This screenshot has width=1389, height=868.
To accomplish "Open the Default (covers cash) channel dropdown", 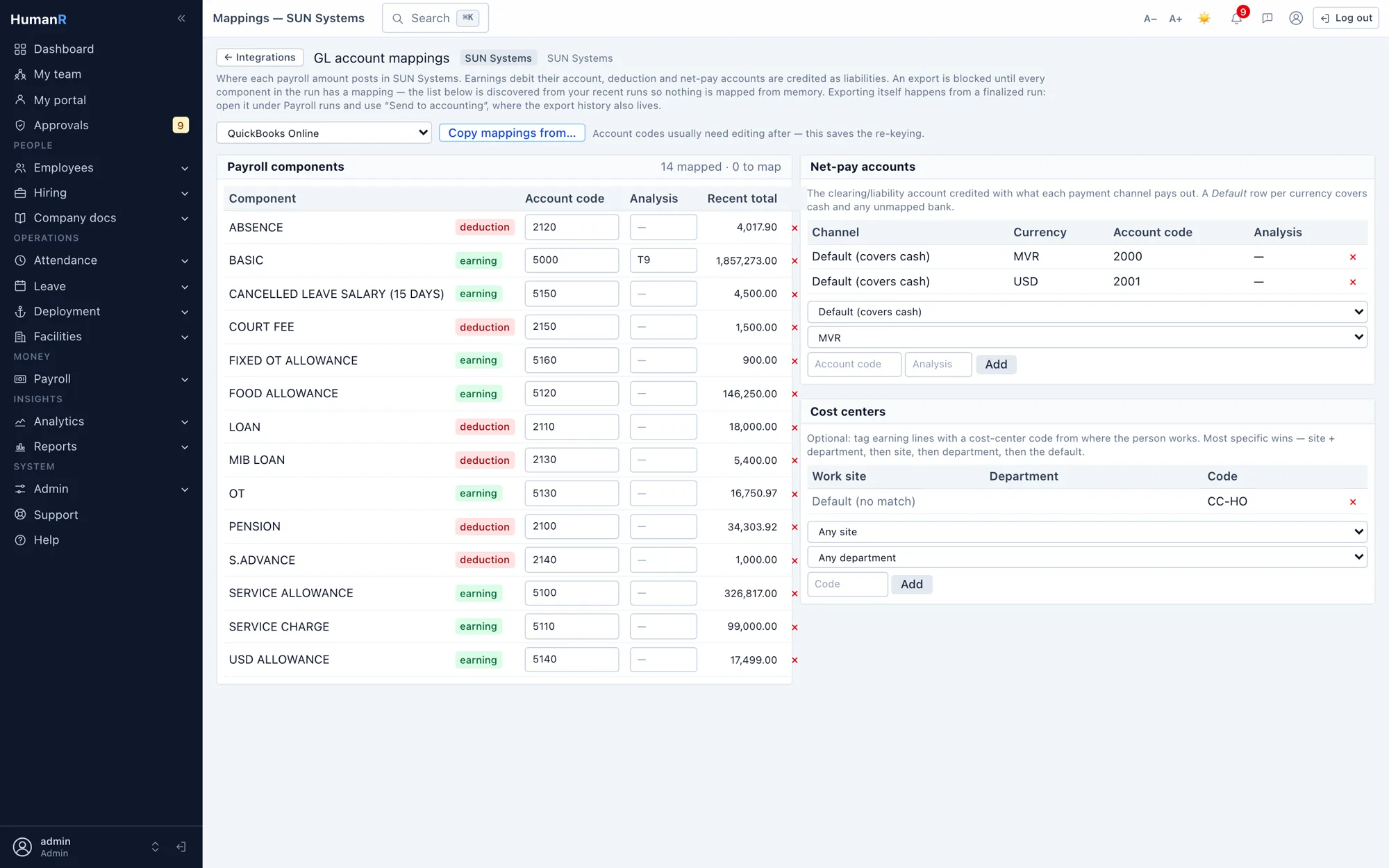I will coord(1088,312).
